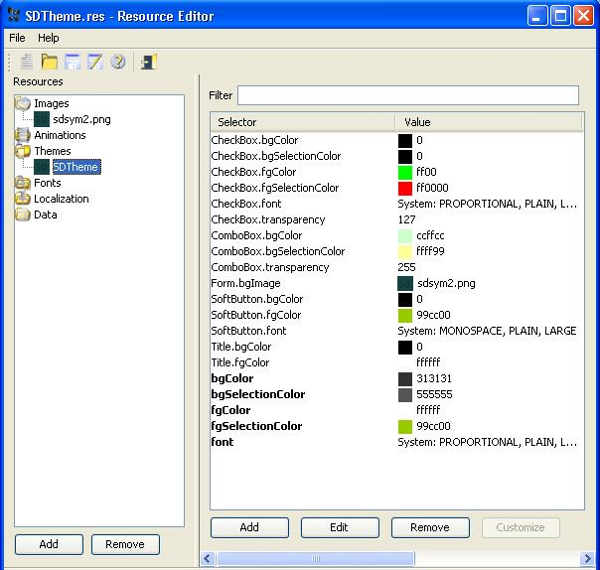Select the bold fgColor row

coord(397,410)
